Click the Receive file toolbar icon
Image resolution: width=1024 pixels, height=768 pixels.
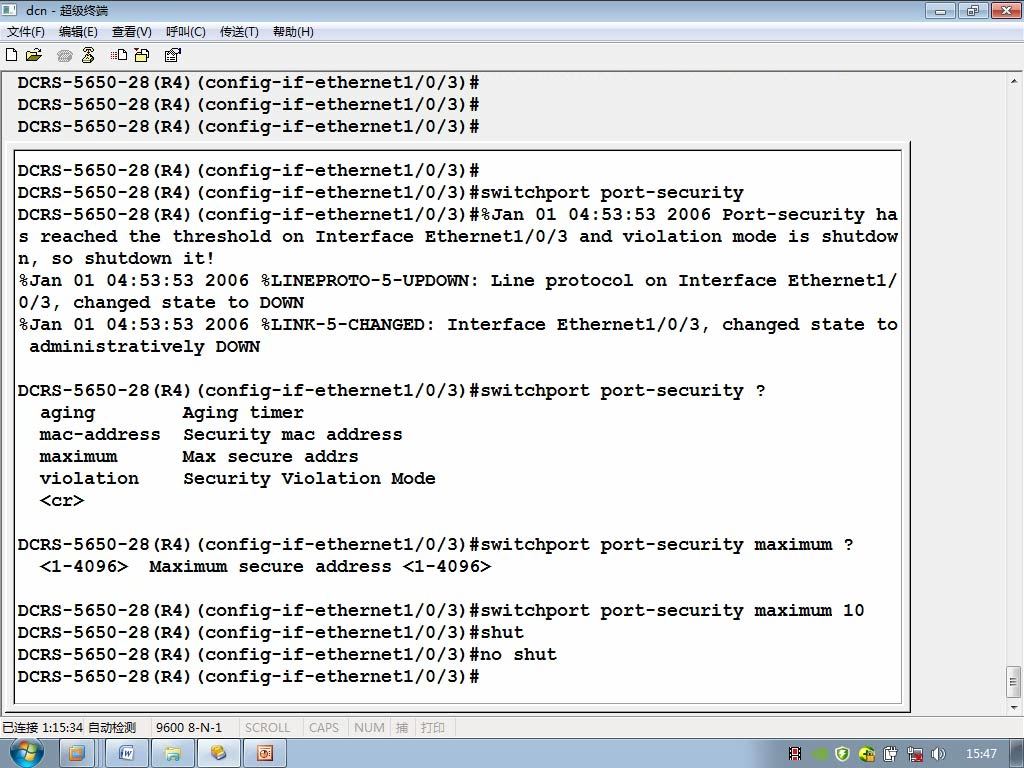click(142, 55)
